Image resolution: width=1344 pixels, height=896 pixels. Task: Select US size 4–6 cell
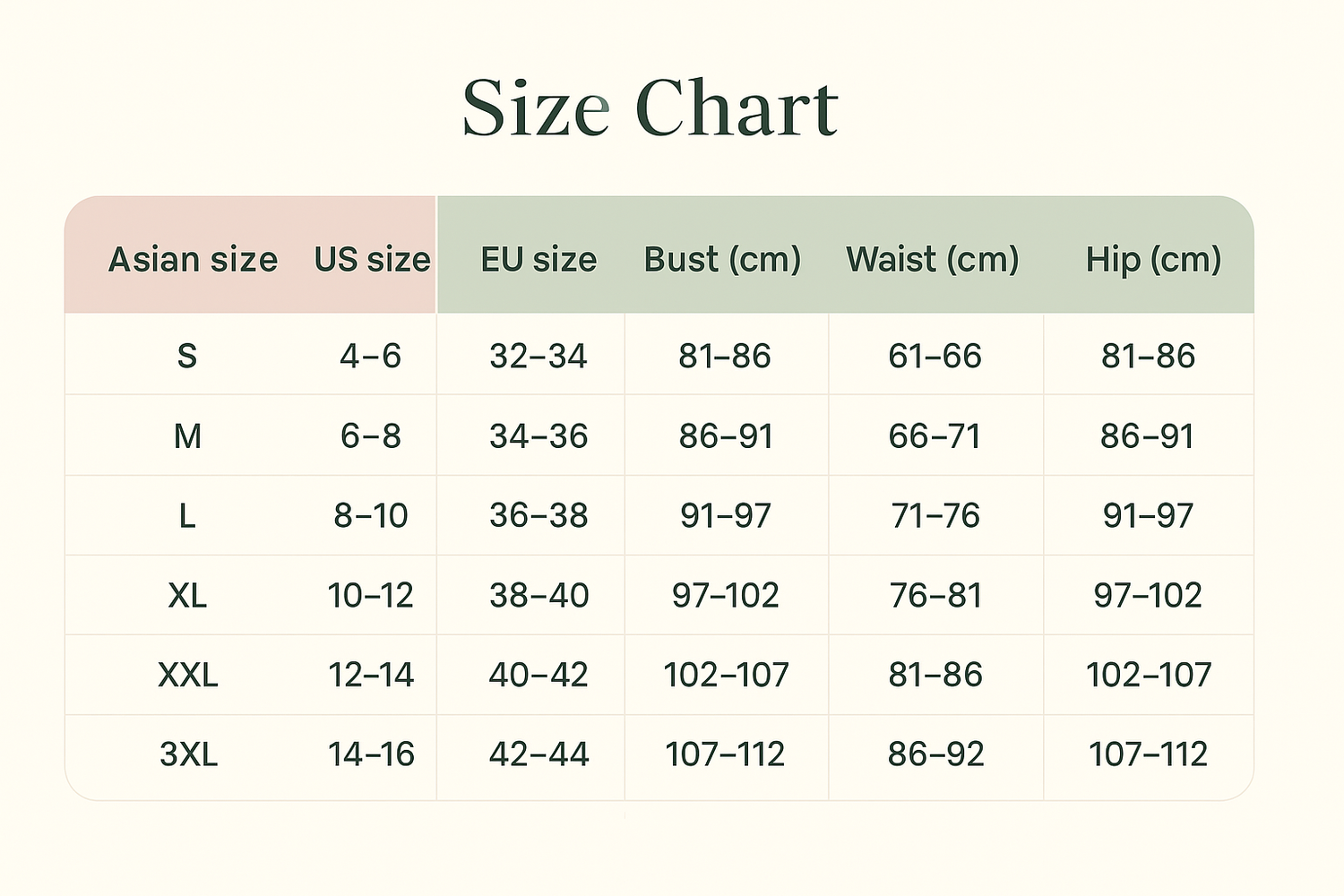point(370,357)
